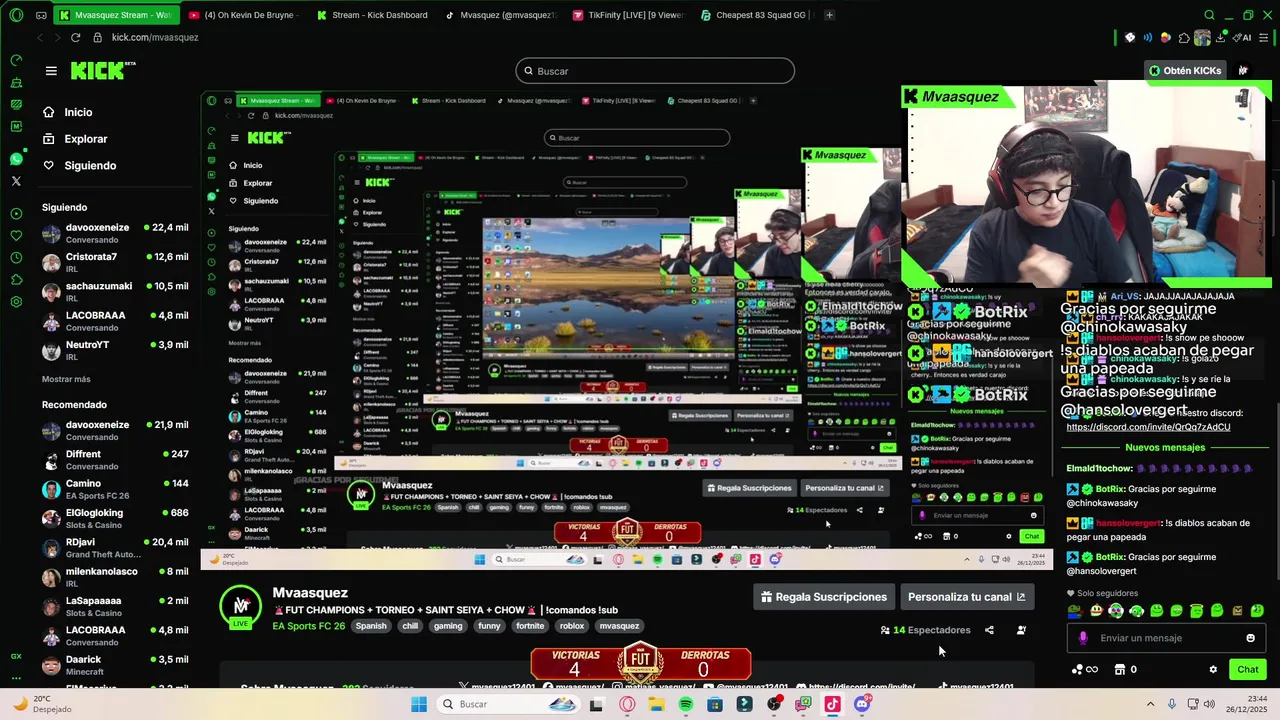
Task: Open TikTok app from the taskbar
Action: click(x=832, y=704)
